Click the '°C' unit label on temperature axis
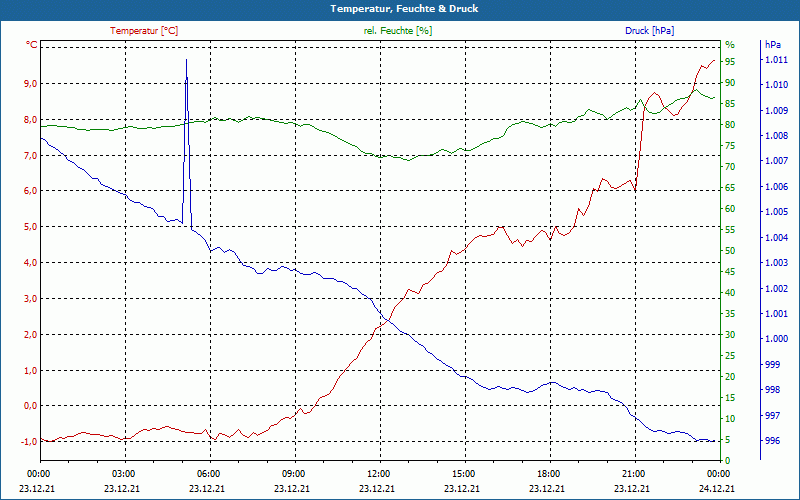The width and height of the screenshot is (800, 500). [32, 45]
